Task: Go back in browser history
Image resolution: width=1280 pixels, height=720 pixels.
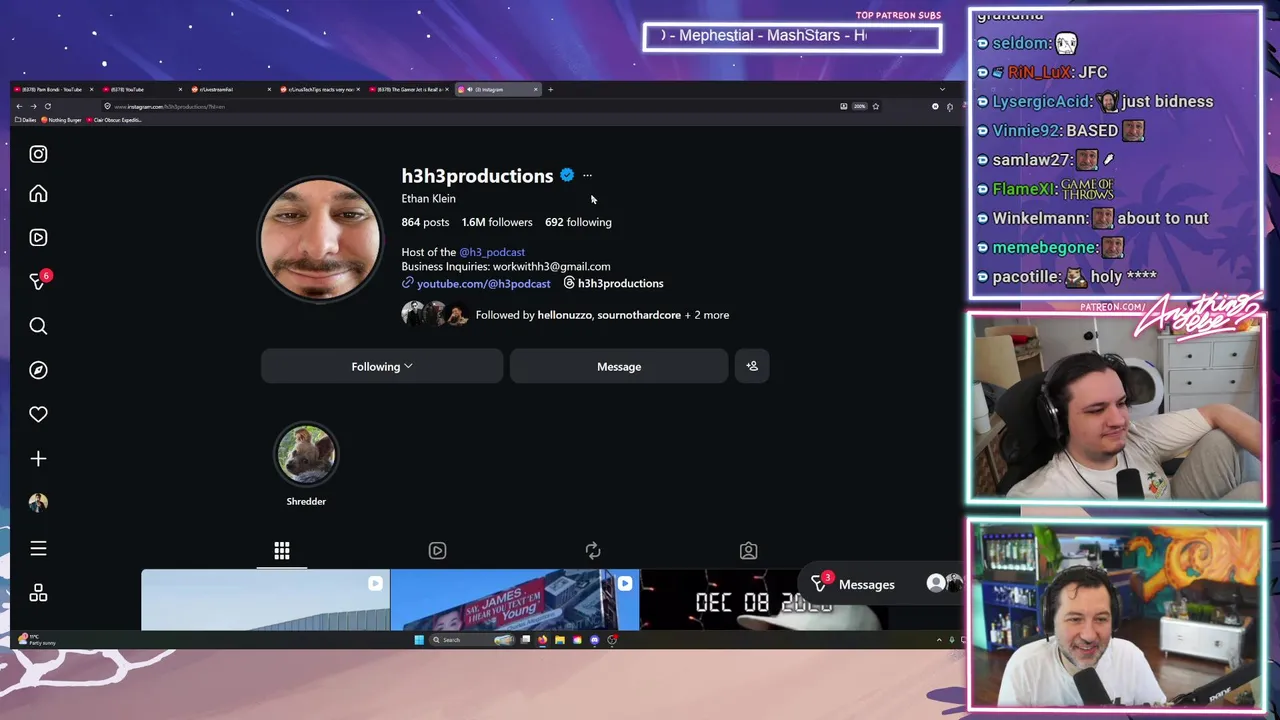Action: tap(19, 106)
